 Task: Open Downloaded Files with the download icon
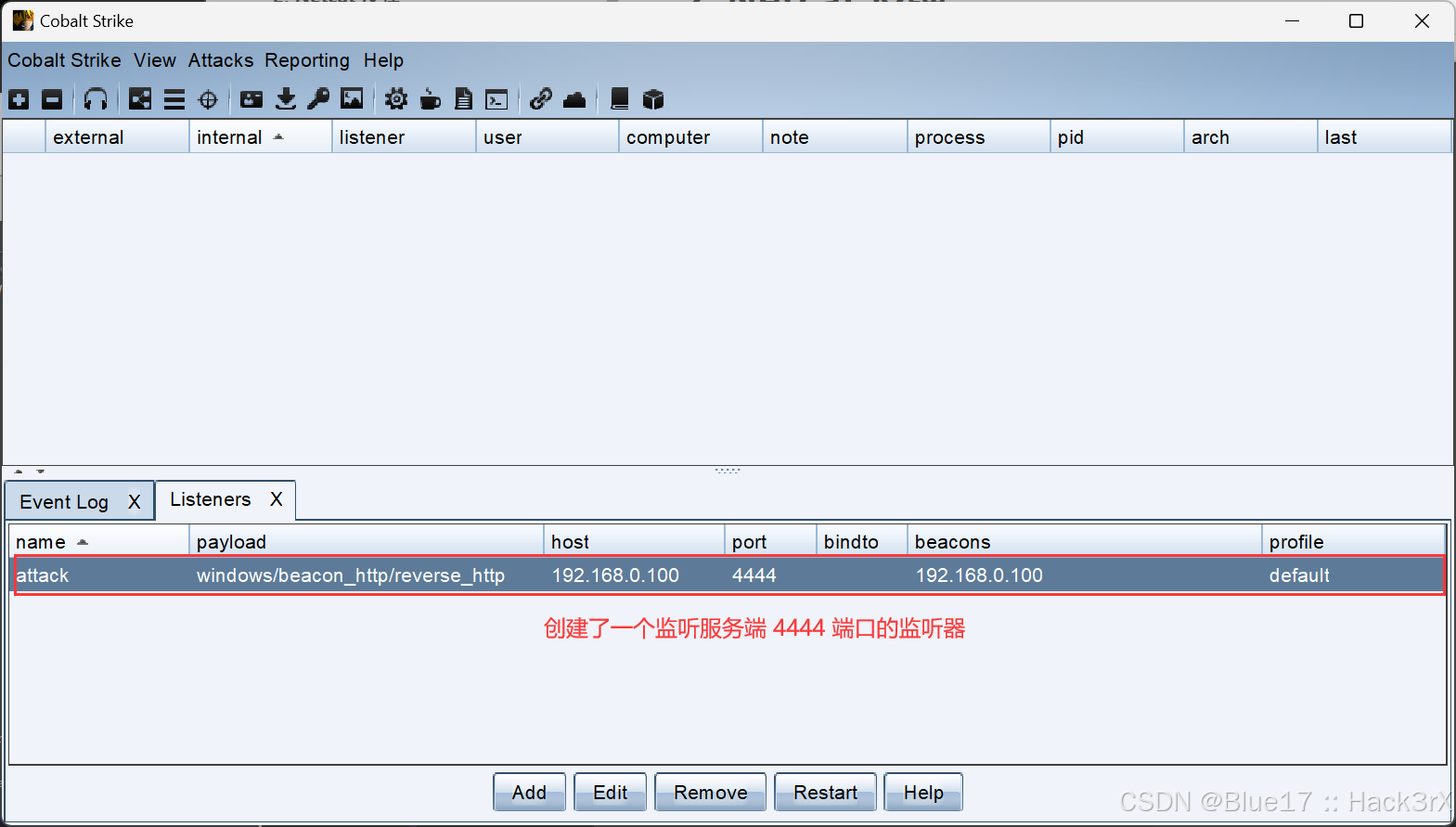click(286, 99)
